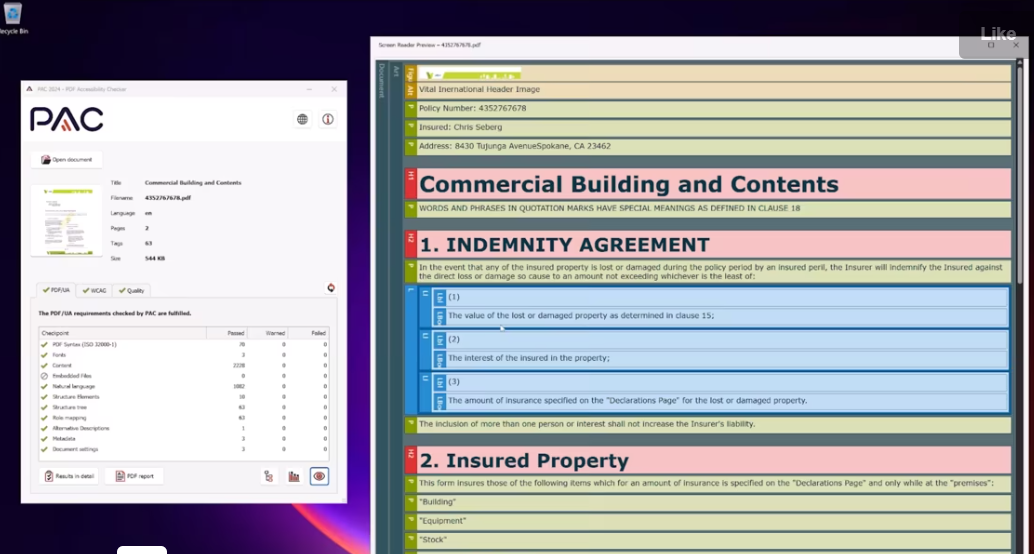This screenshot has width=1034, height=554.
Task: Switch to the PDF/UA tab
Action: coord(56,290)
